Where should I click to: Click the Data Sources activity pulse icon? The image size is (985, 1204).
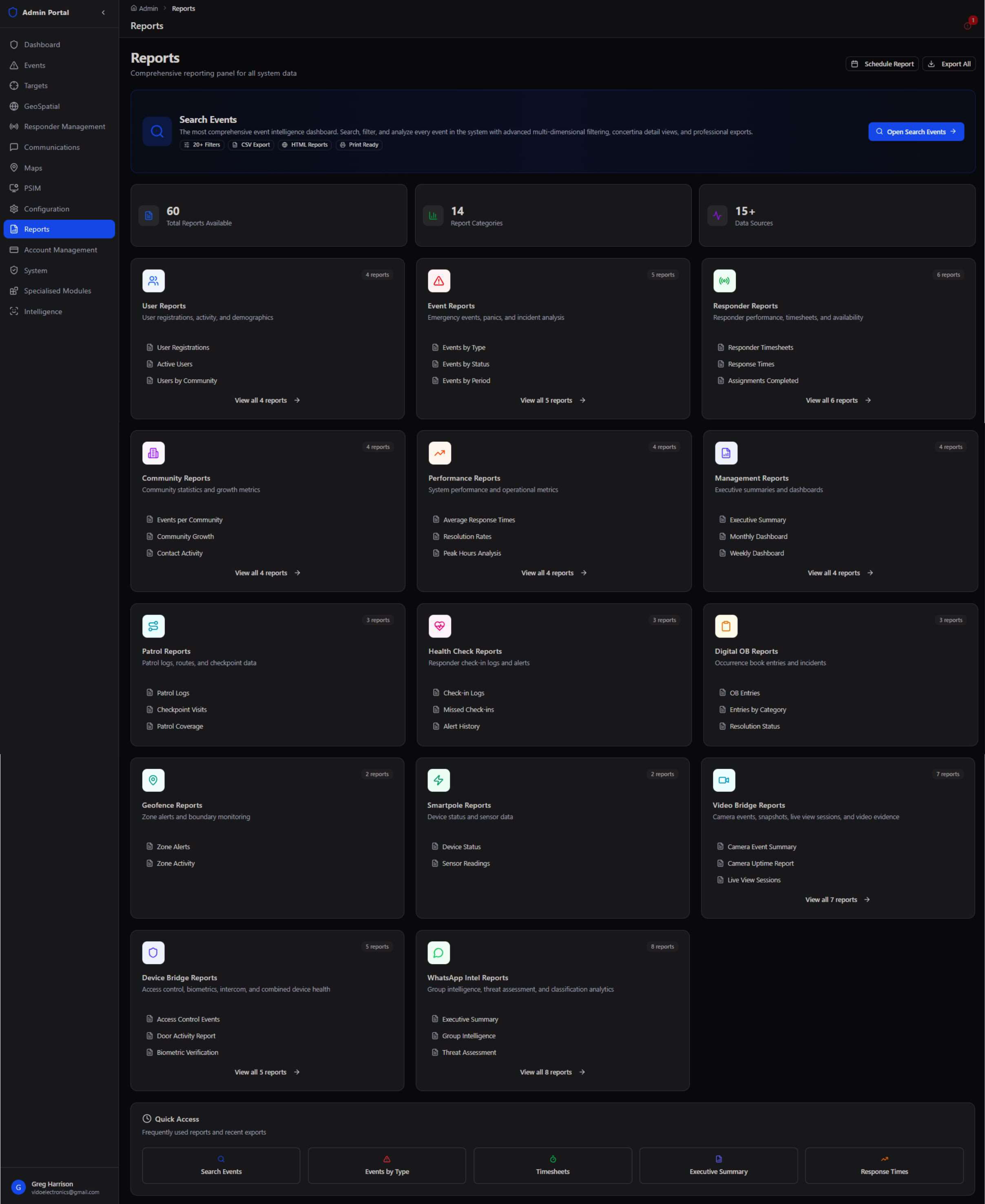point(717,216)
